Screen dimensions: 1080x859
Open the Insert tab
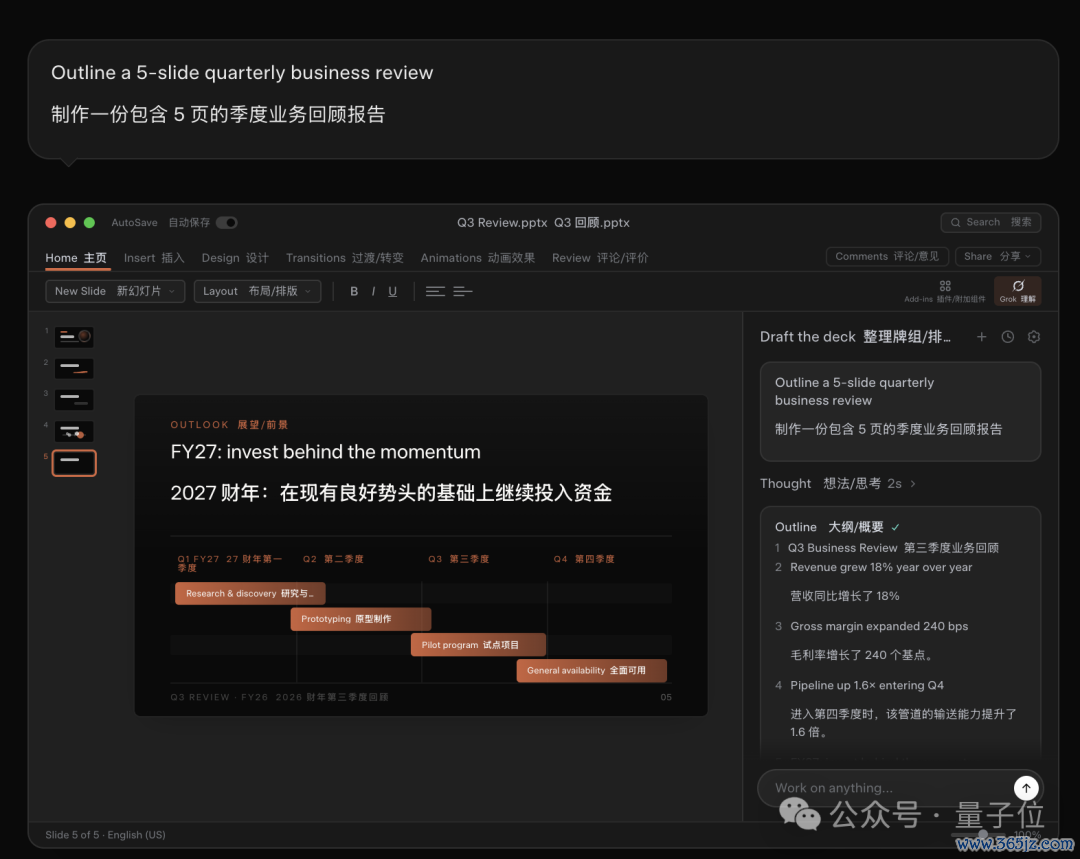click(x=154, y=258)
